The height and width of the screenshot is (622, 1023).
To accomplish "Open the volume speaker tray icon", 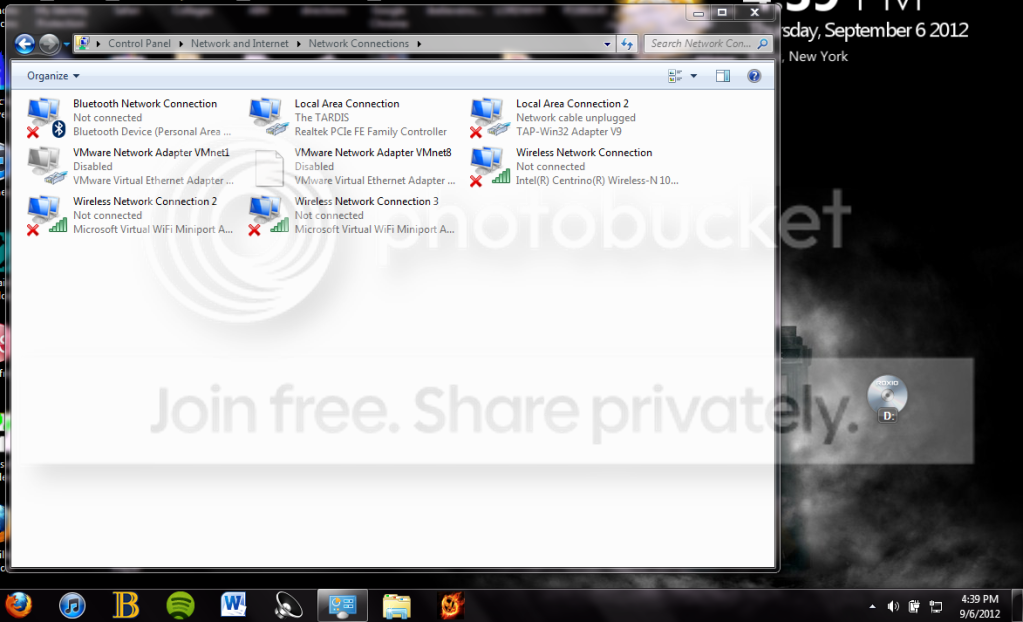I will click(893, 606).
